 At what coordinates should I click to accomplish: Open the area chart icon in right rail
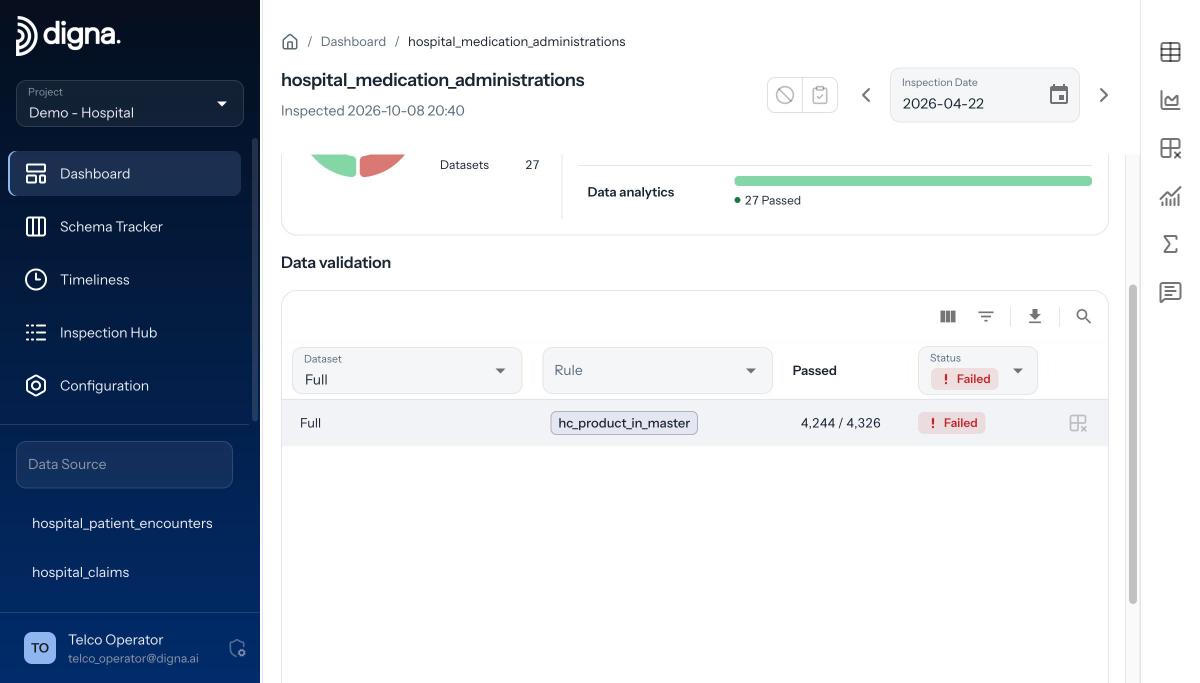(1170, 100)
